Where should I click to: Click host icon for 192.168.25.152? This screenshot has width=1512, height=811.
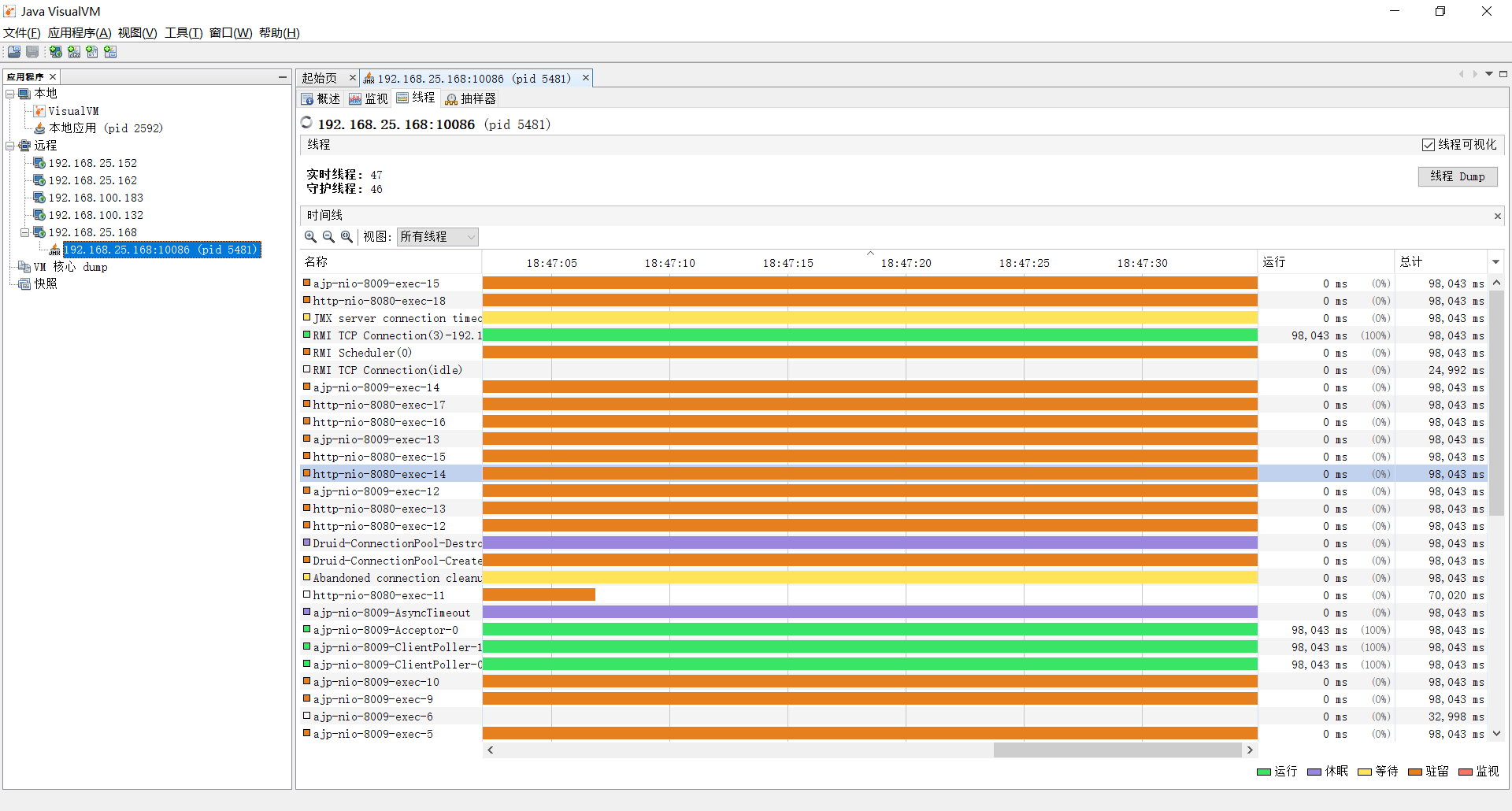(x=39, y=163)
